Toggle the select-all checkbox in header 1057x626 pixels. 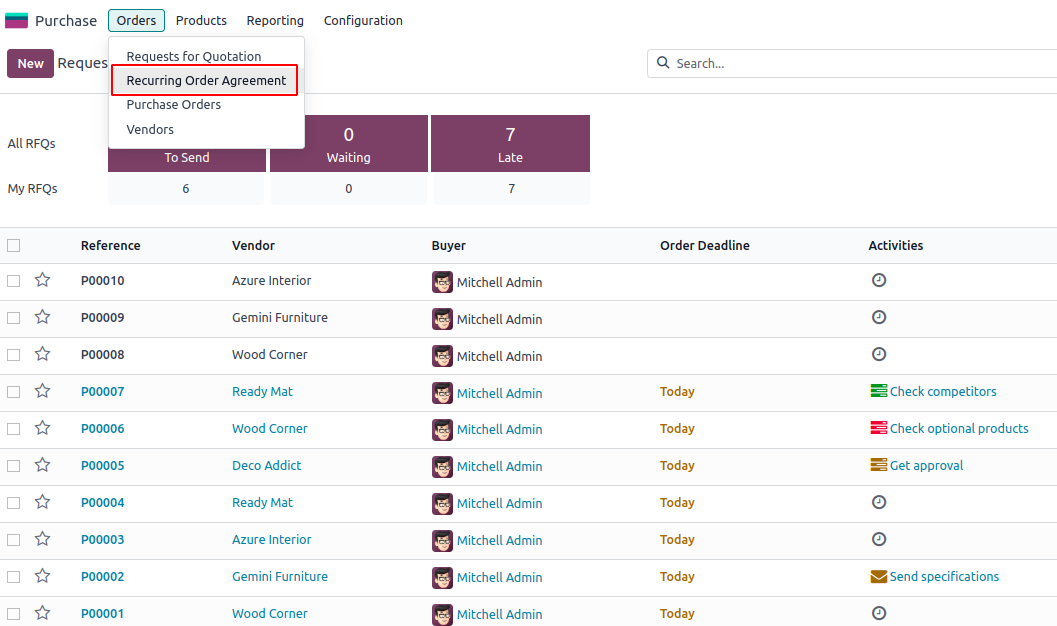14,245
